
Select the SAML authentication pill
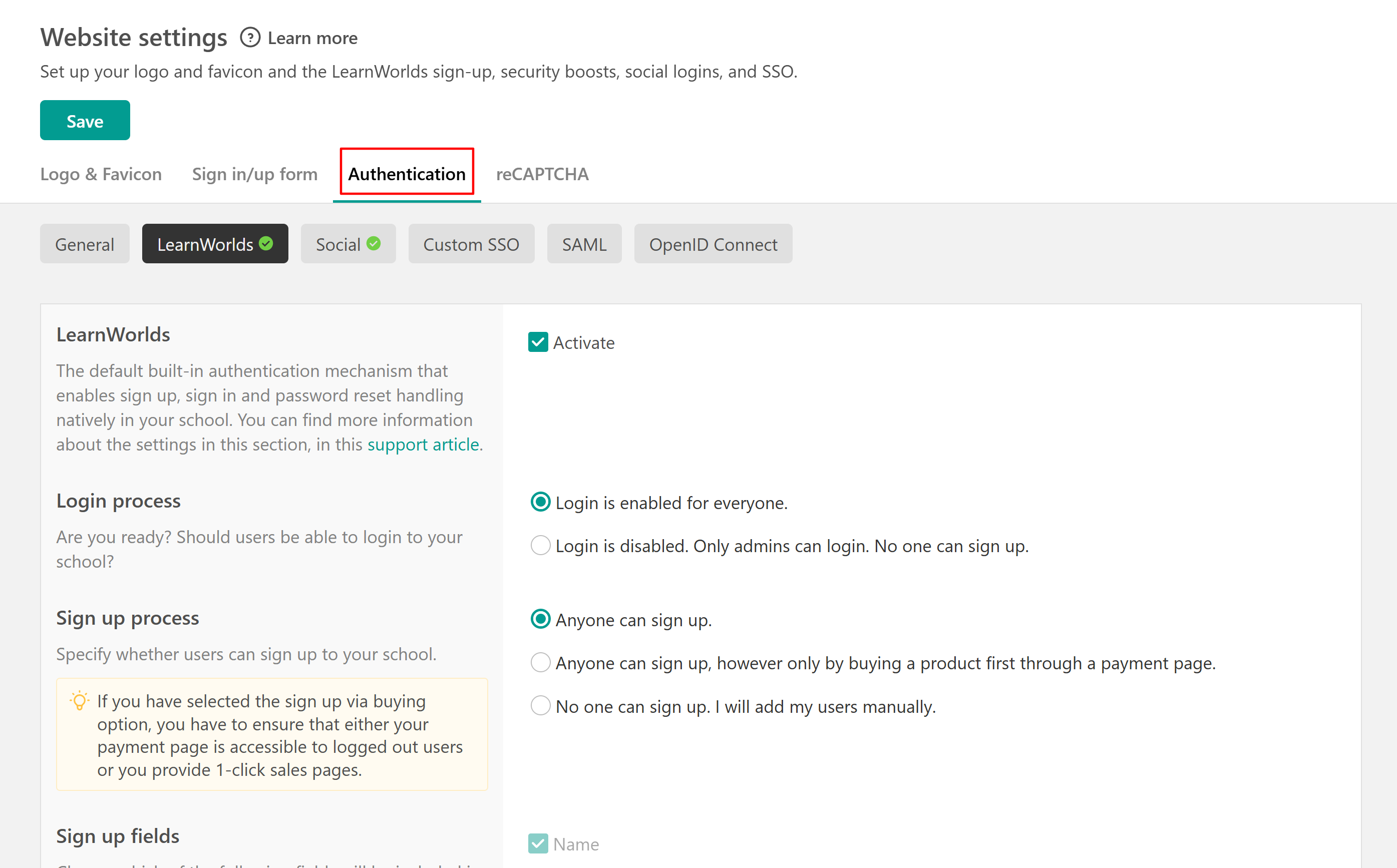pyautogui.click(x=584, y=244)
